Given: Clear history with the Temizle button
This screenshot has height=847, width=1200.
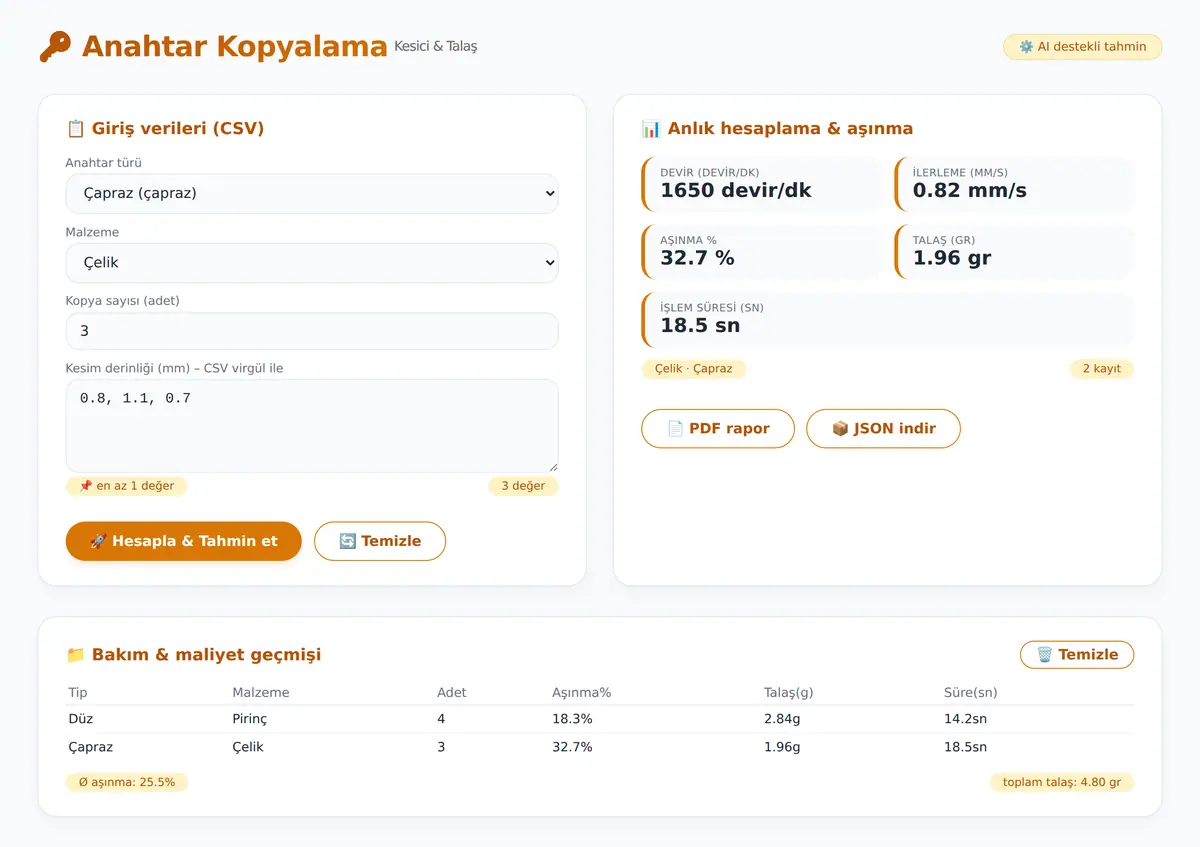Looking at the screenshot, I should [x=1077, y=655].
